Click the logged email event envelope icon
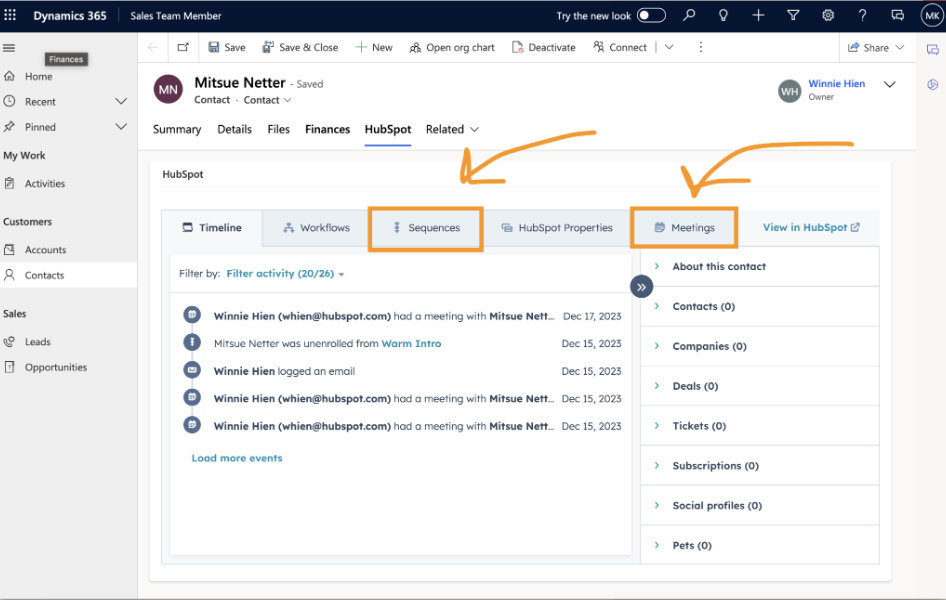 (x=192, y=370)
